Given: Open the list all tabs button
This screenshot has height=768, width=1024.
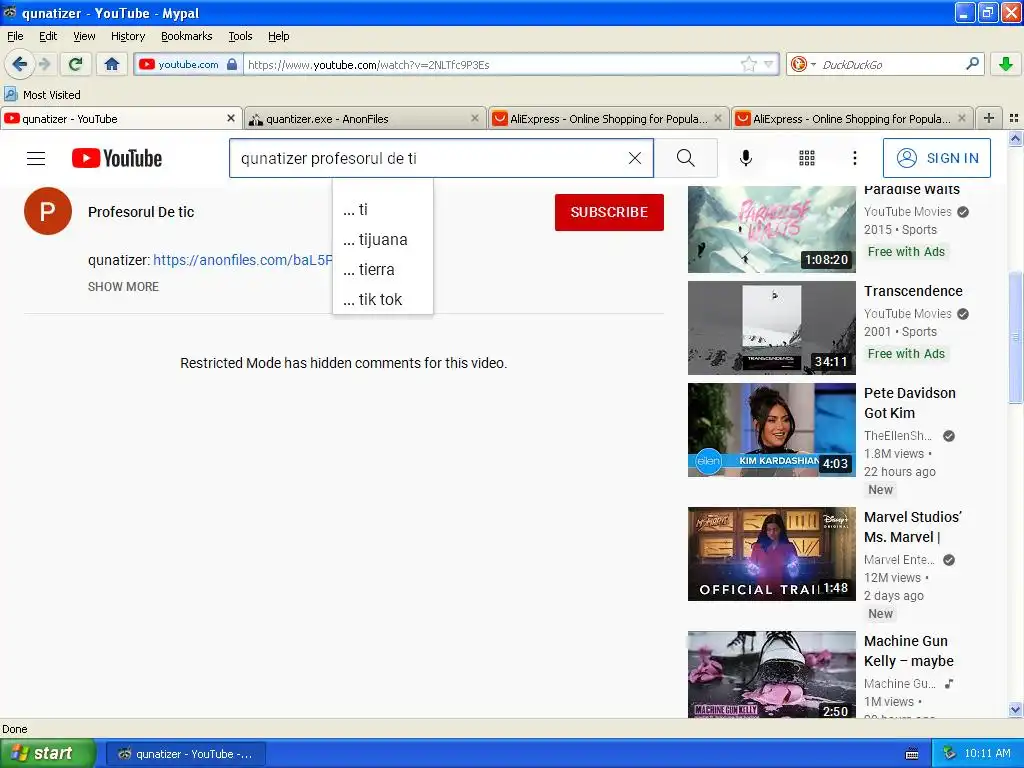Looking at the screenshot, I should 1014,118.
